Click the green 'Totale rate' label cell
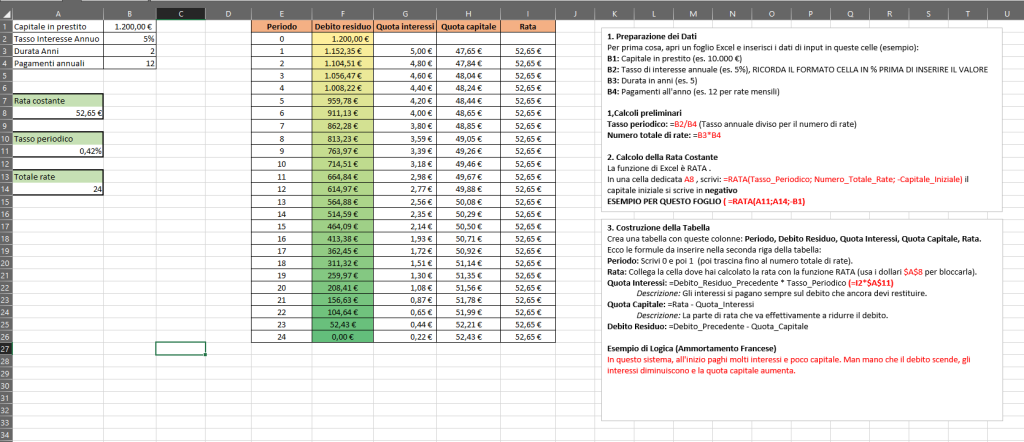Viewport: 1024px width, 442px height. (52, 175)
